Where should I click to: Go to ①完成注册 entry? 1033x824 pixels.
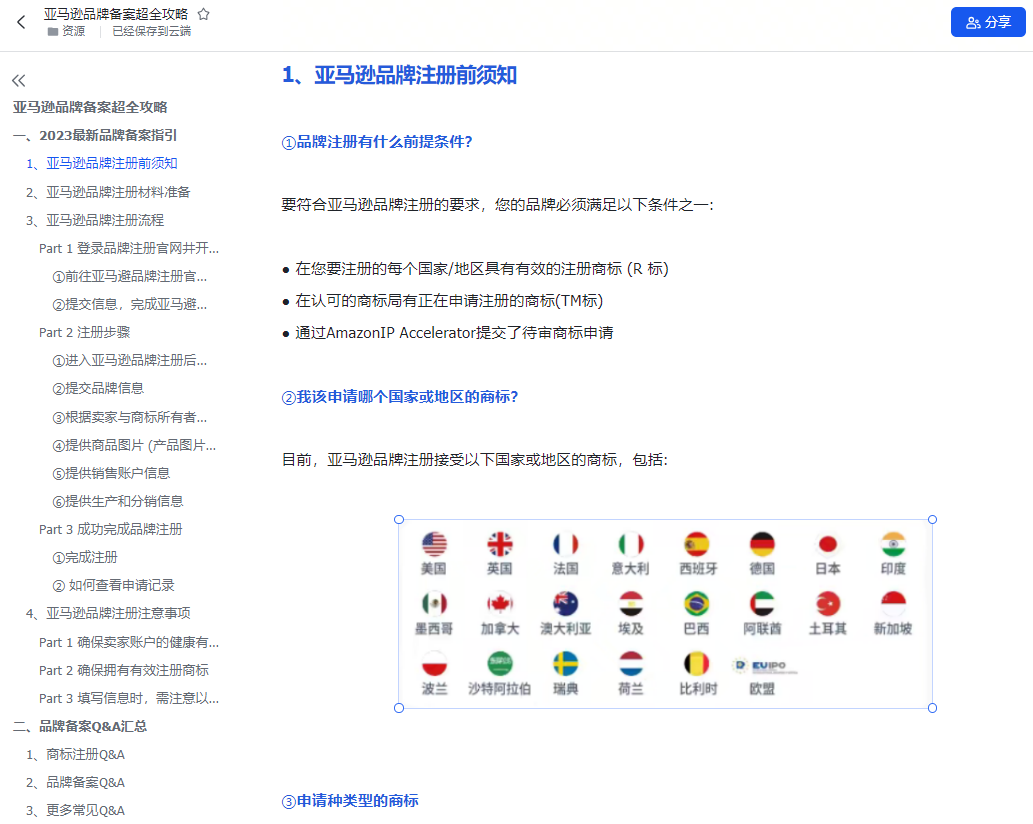pos(85,557)
